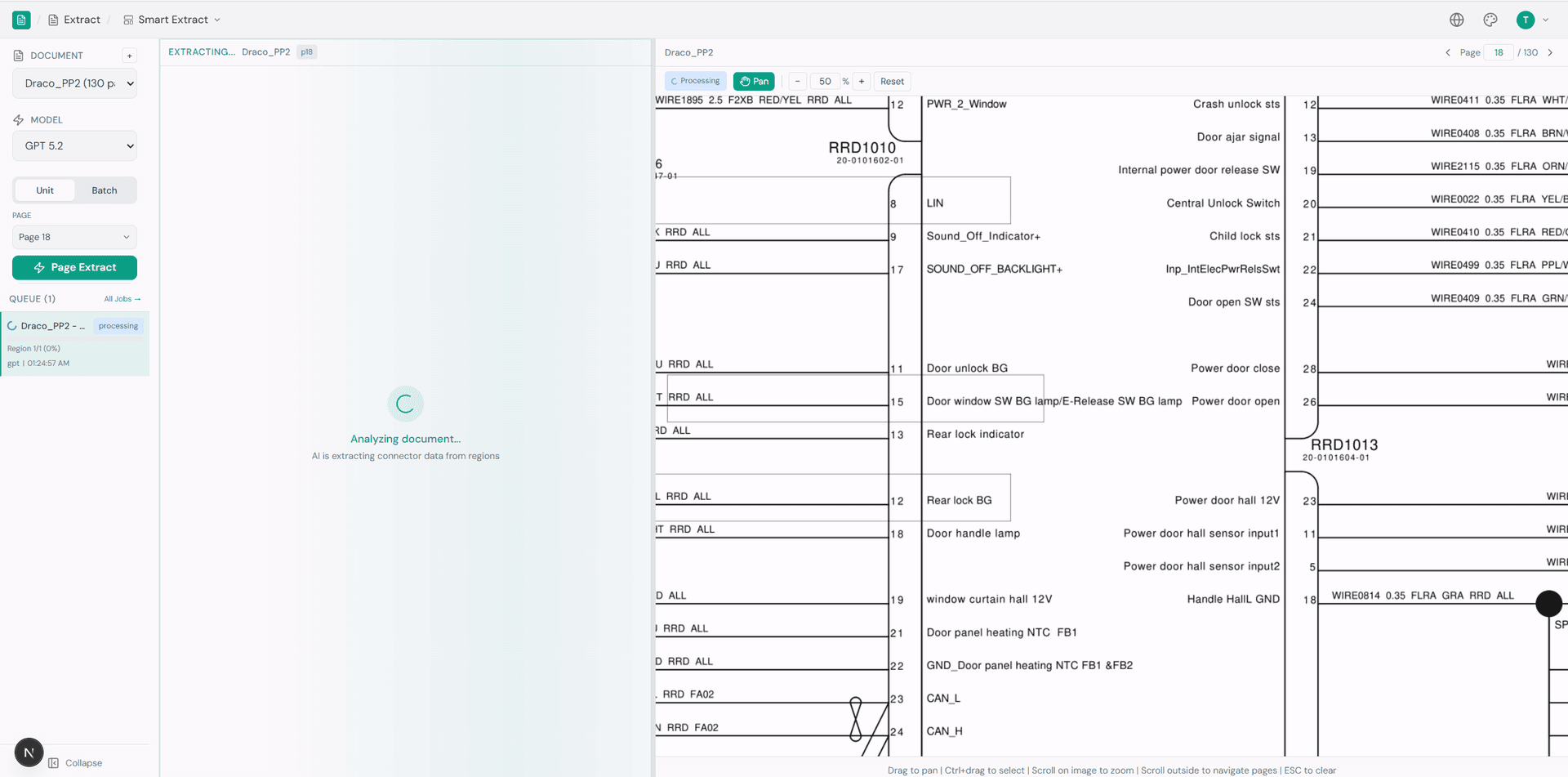The width and height of the screenshot is (1568, 777).
Task: Click the processing status badge in queue
Action: (118, 326)
